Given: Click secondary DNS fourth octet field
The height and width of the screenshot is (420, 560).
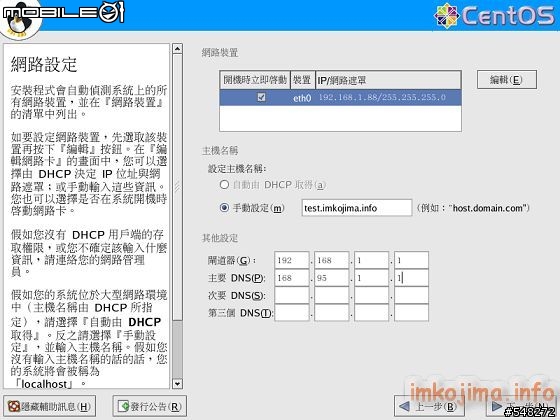Looking at the screenshot, I should [411, 295].
